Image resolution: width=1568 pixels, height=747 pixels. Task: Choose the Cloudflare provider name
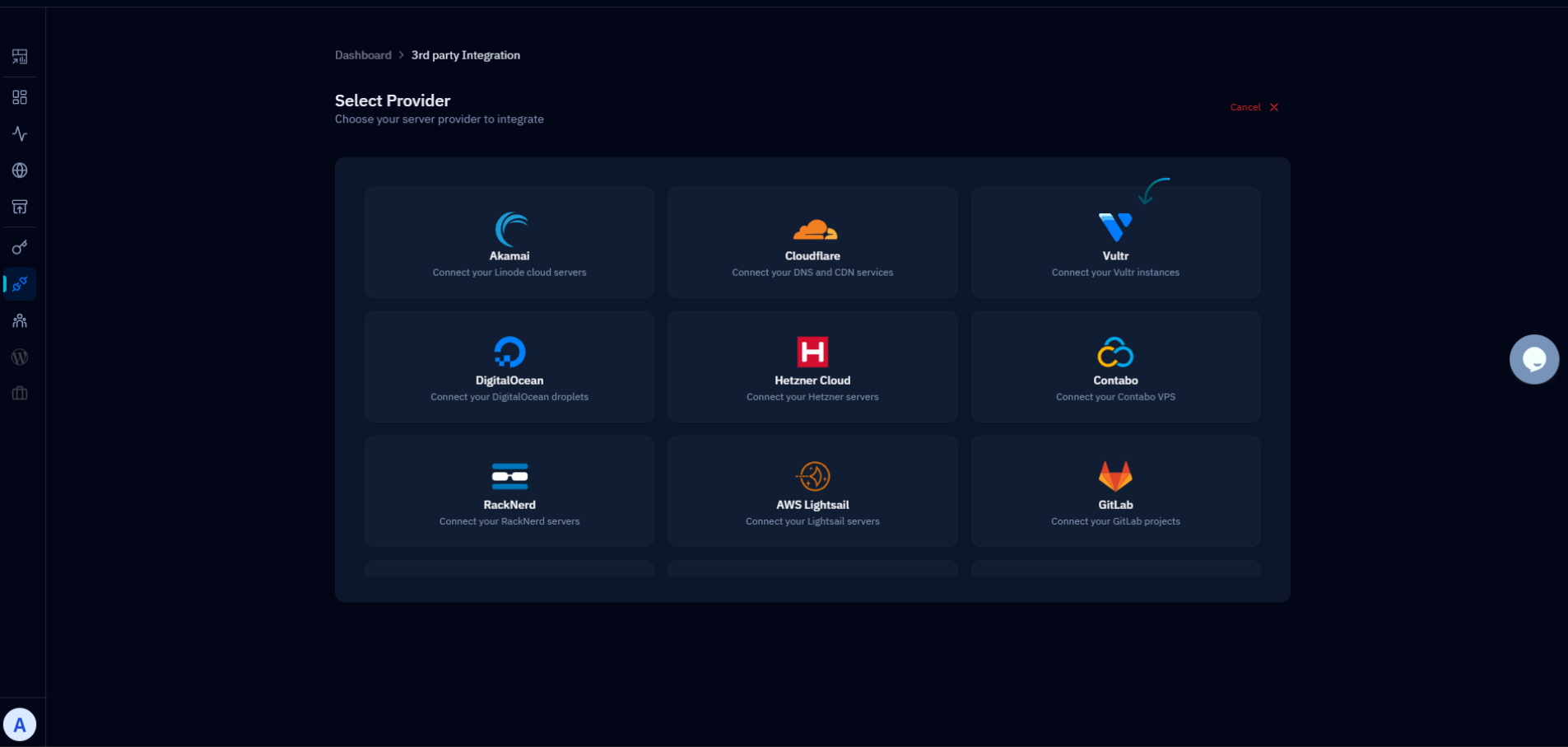(x=812, y=256)
